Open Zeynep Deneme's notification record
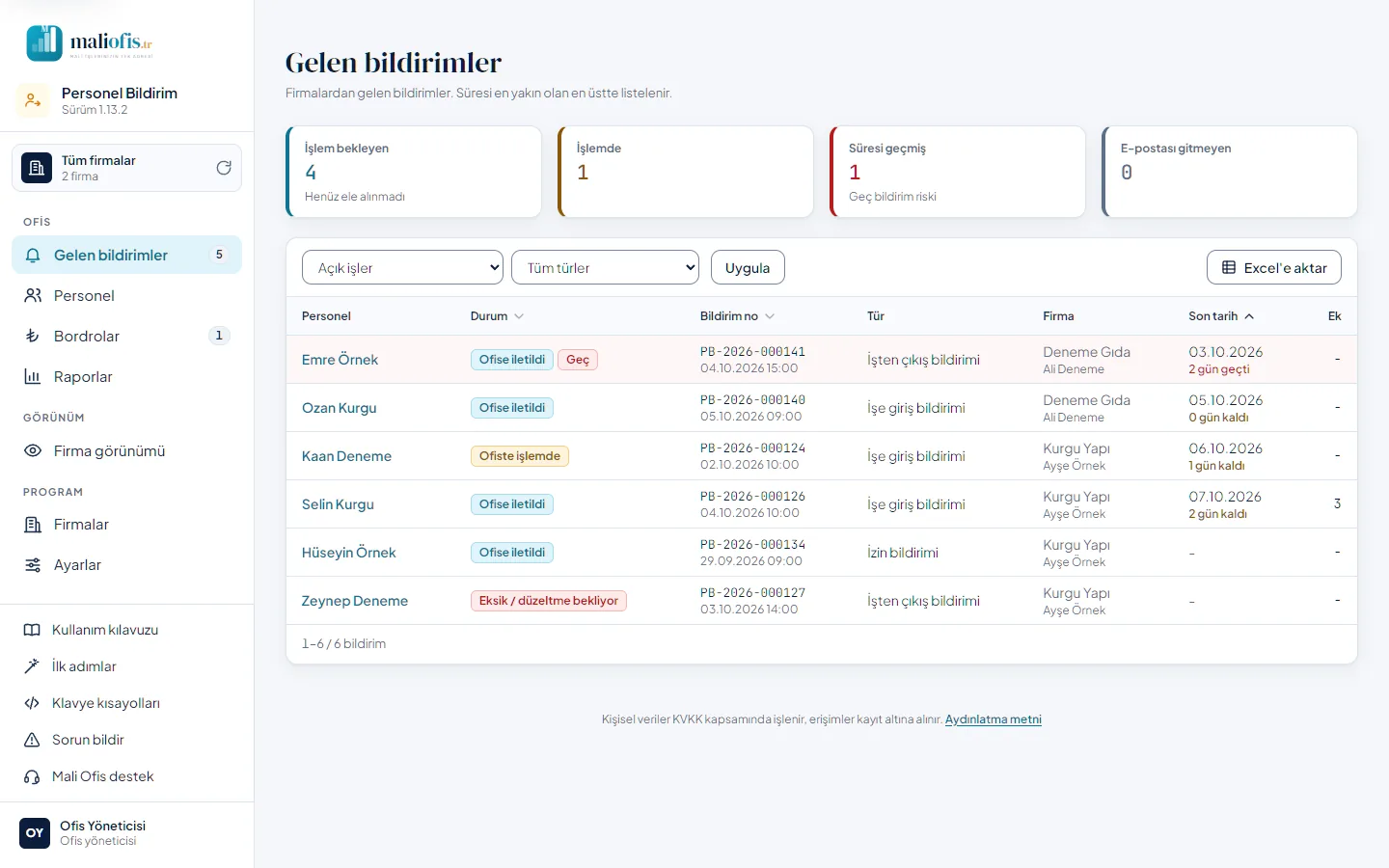This screenshot has height=868, width=1389. tap(355, 601)
